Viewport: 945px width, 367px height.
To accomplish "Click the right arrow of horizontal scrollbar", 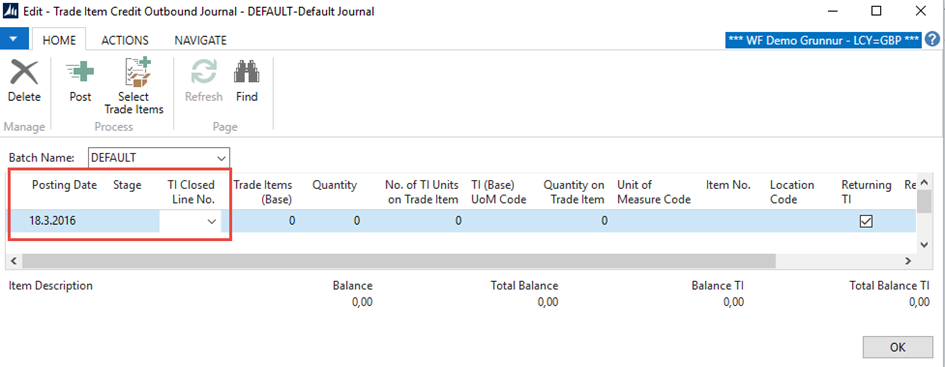I will point(908,261).
